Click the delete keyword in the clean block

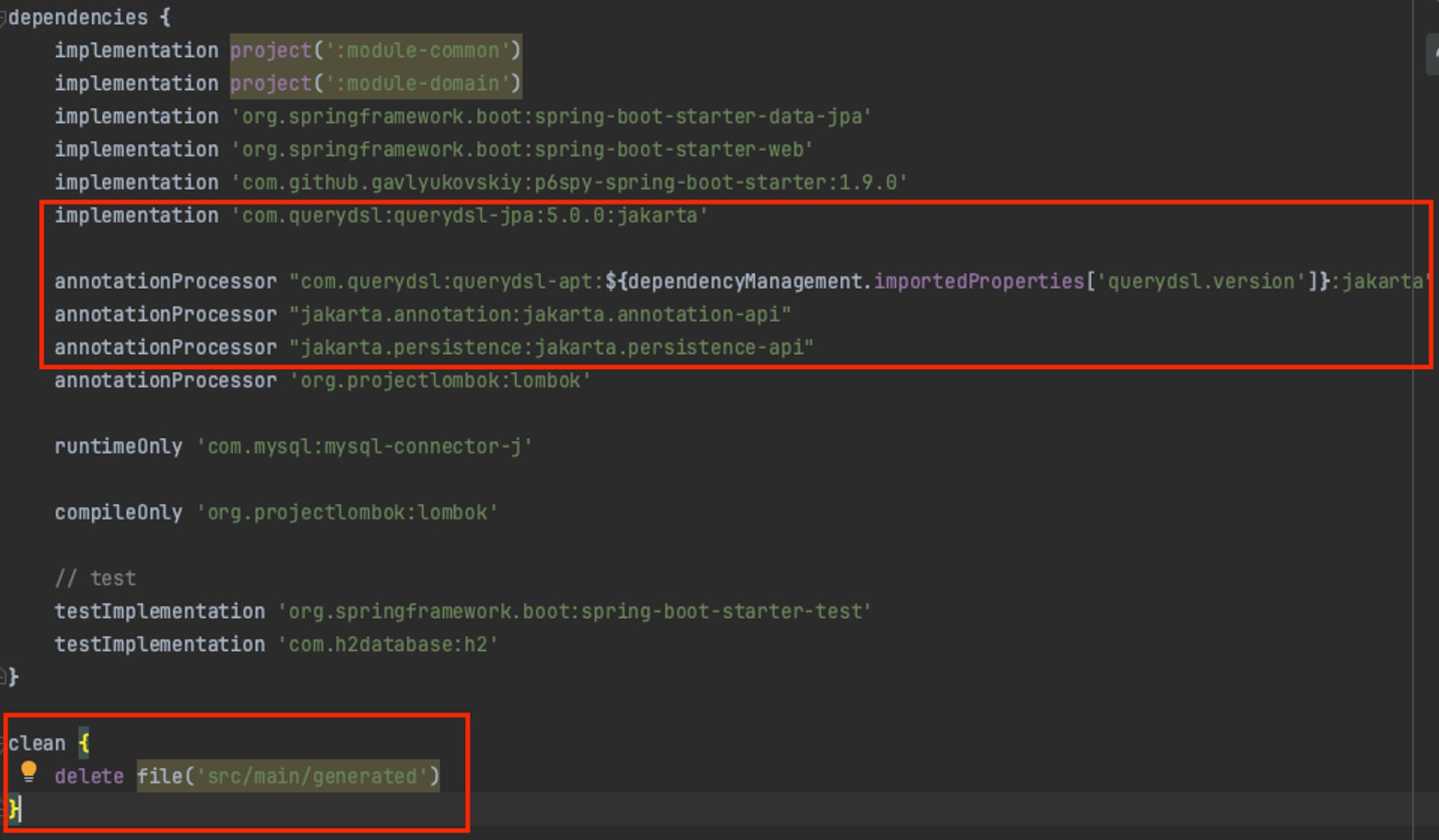89,777
